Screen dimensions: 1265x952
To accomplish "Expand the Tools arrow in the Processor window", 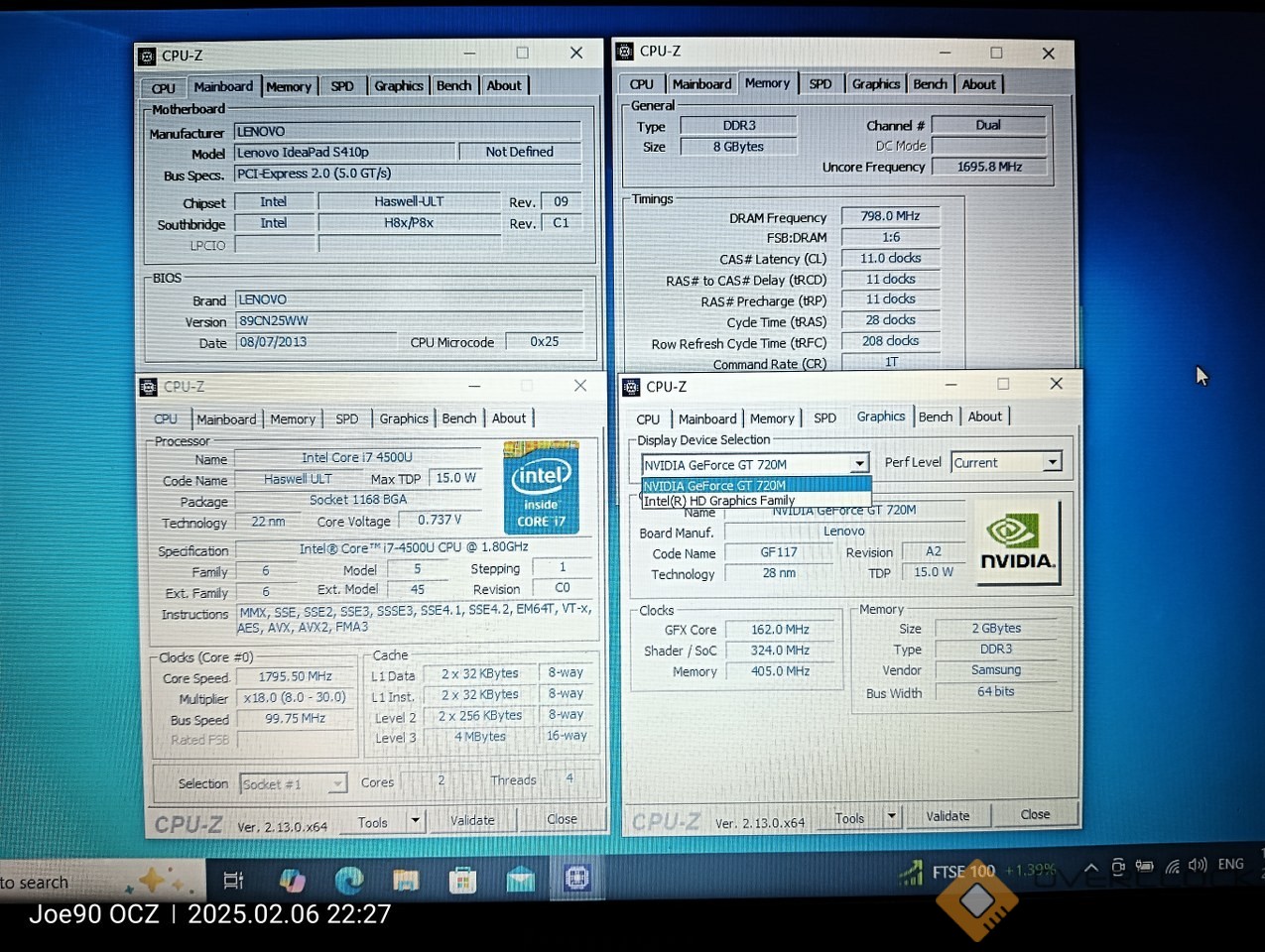I will pos(416,821).
